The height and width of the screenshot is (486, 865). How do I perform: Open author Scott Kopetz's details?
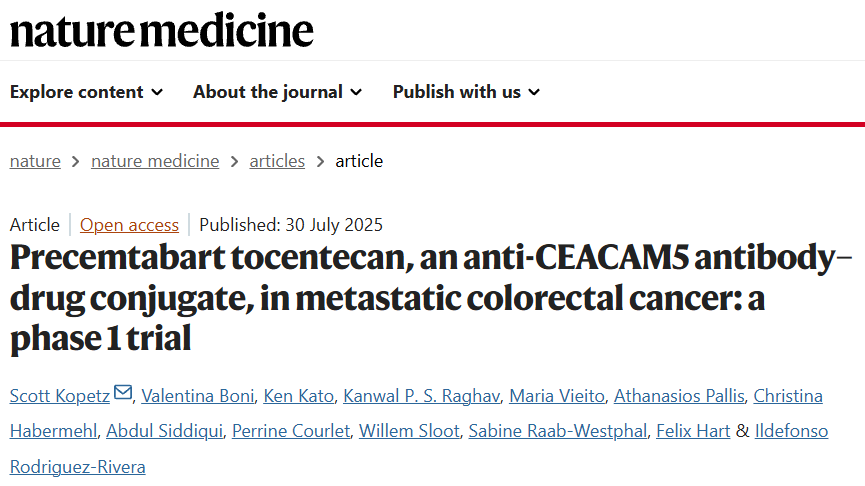tap(60, 396)
